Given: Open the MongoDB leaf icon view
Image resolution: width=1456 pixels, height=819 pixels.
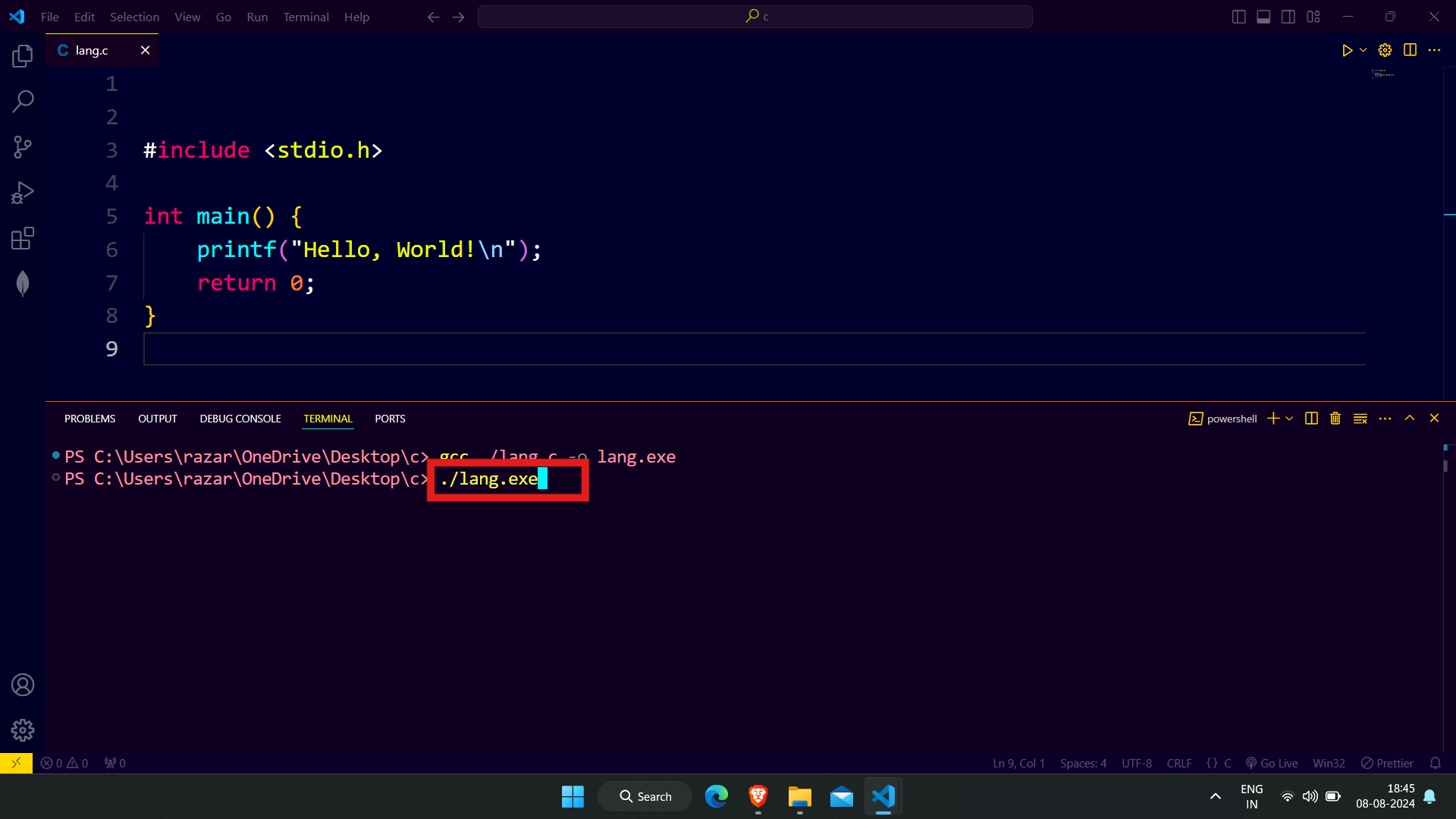Looking at the screenshot, I should pos(23,284).
